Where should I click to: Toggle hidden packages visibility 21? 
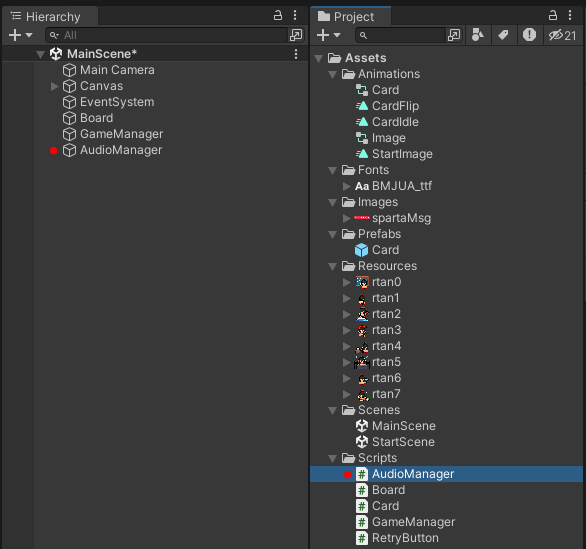[562, 36]
